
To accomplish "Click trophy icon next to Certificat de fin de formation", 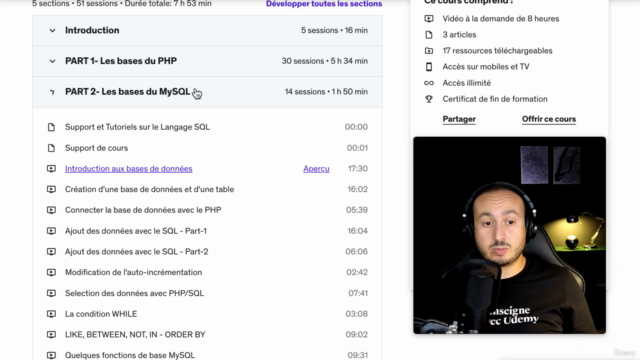I will pyautogui.click(x=429, y=99).
